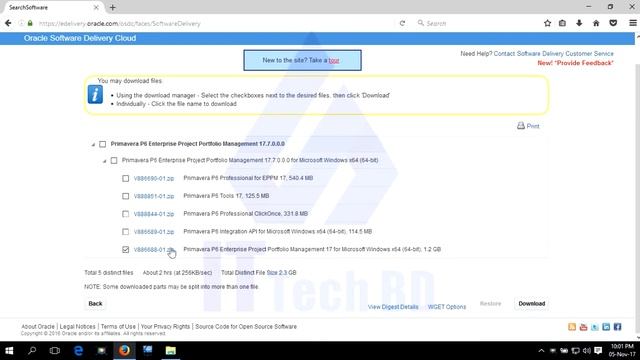Viewport: 640px width, 360px height.
Task: Check Primavera P6 Professional for EPPM 17 checkbox
Action: click(125, 178)
